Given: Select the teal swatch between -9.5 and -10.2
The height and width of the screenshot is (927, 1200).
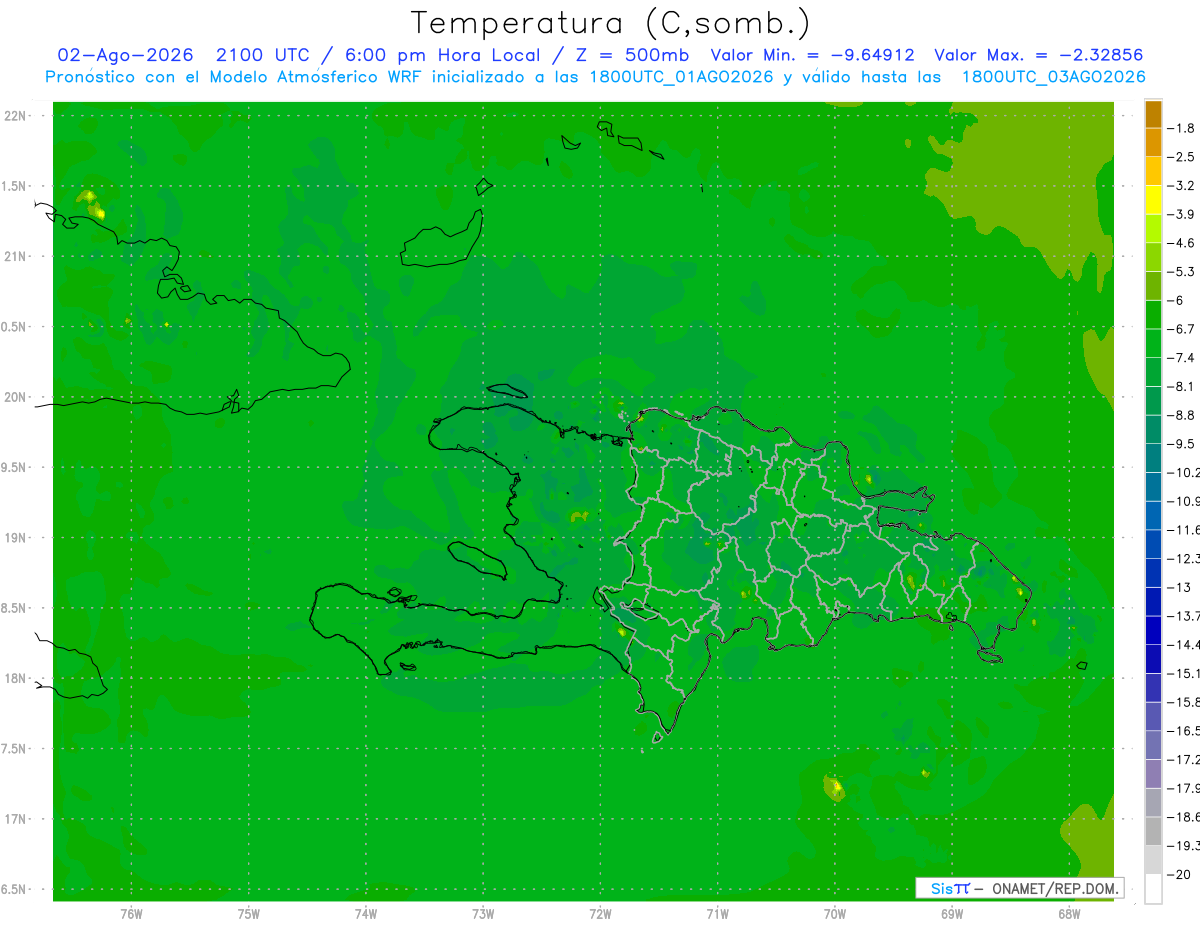Looking at the screenshot, I should [1153, 458].
